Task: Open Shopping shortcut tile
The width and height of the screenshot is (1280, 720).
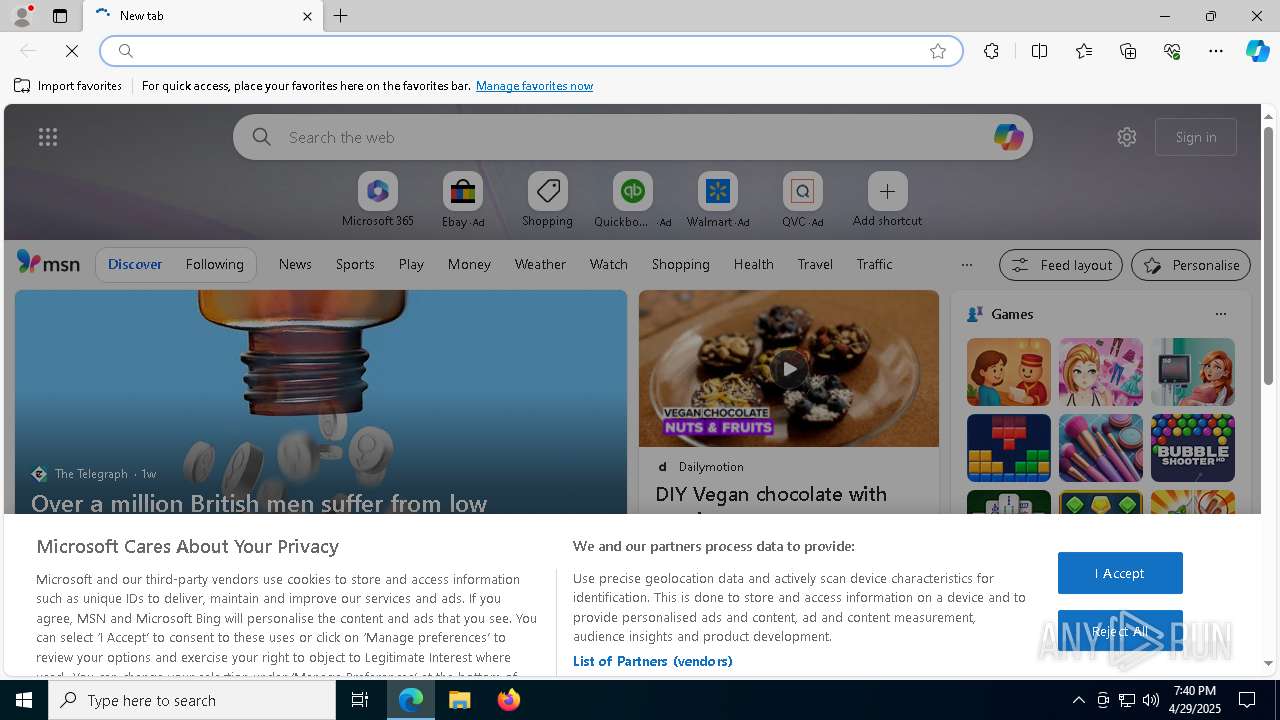Action: 547,200
